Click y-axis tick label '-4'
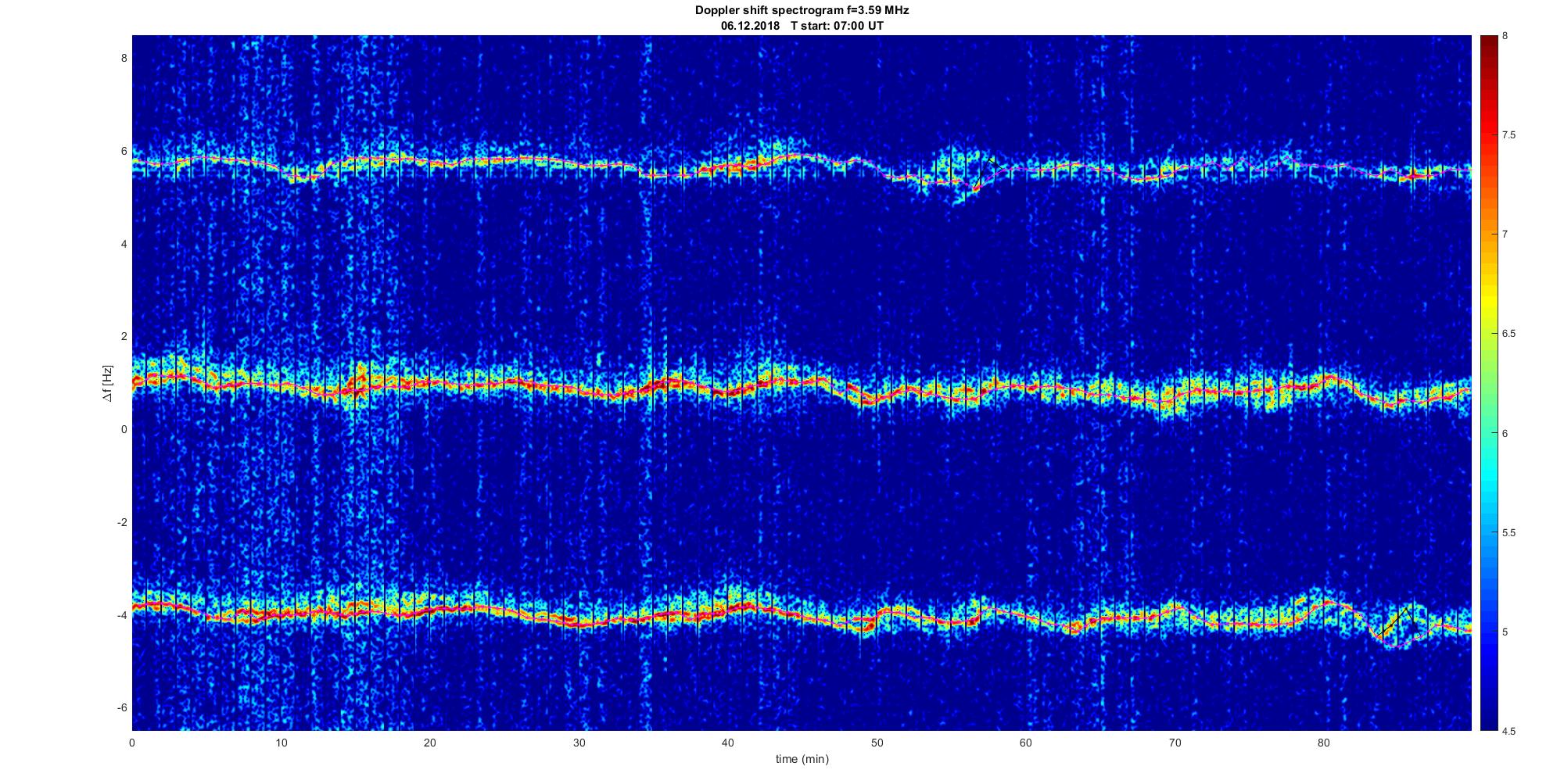The width and height of the screenshot is (1564, 784). (x=122, y=615)
